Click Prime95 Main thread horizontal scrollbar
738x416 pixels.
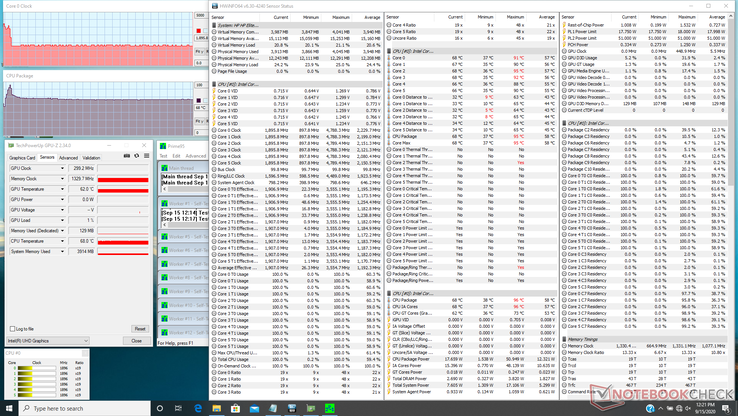coord(185,189)
